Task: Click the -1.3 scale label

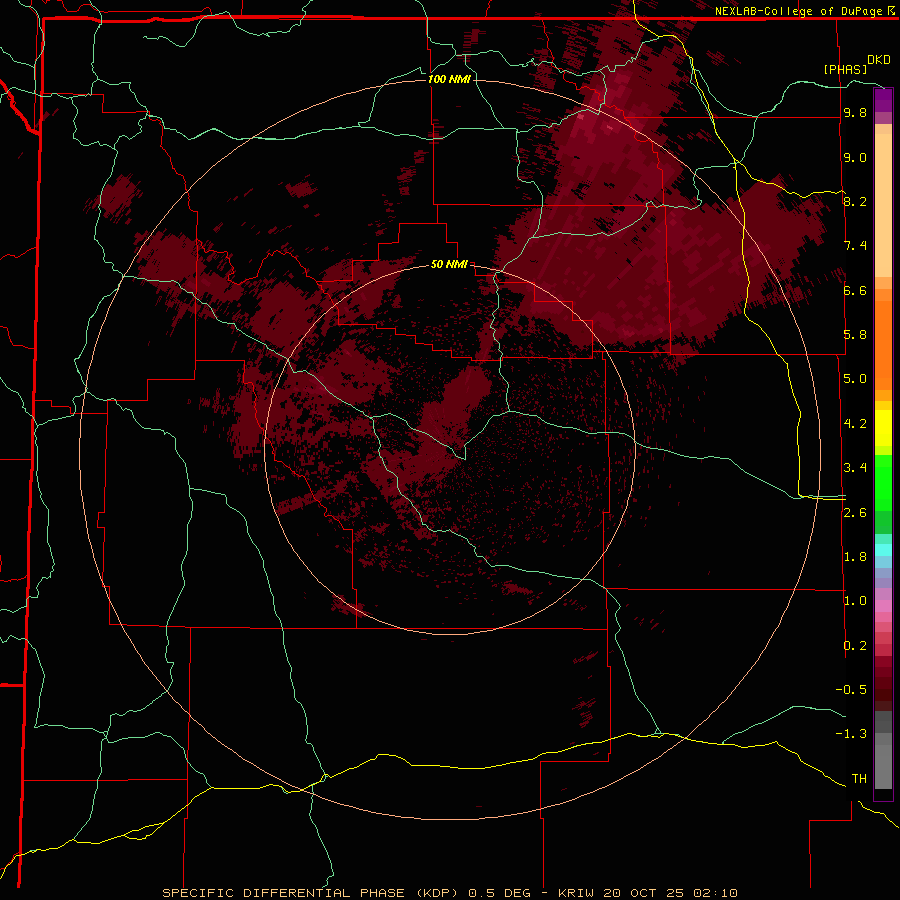Action: tap(851, 734)
